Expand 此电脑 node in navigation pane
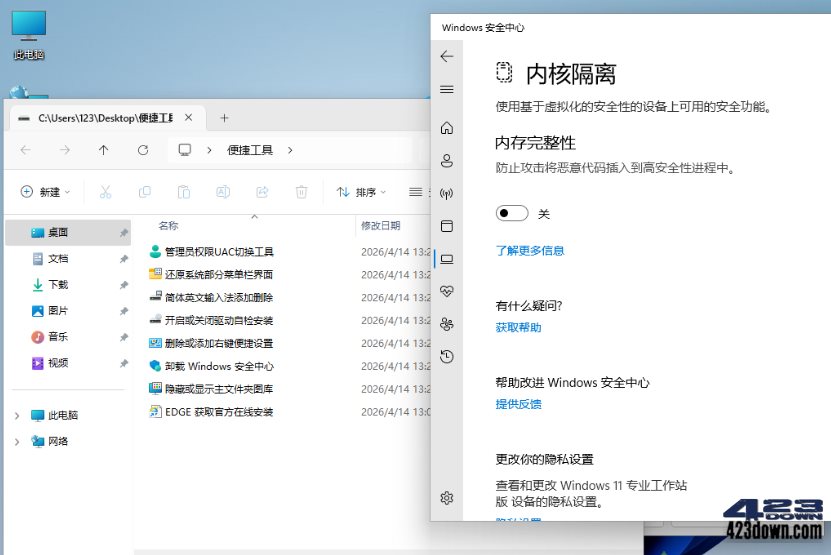The width and height of the screenshot is (831, 555). [17, 416]
